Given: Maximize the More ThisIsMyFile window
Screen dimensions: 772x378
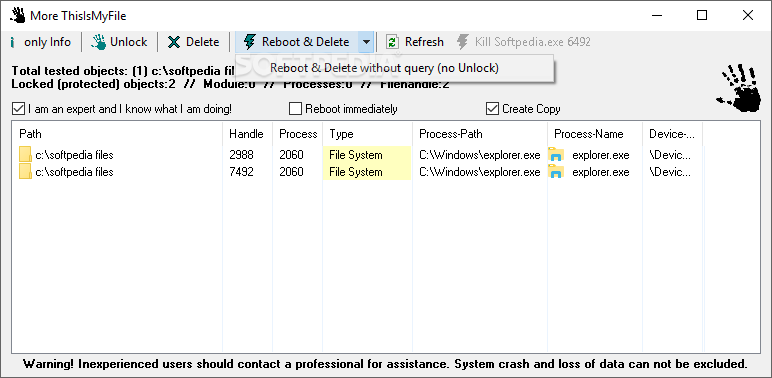Looking at the screenshot, I should pyautogui.click(x=702, y=15).
